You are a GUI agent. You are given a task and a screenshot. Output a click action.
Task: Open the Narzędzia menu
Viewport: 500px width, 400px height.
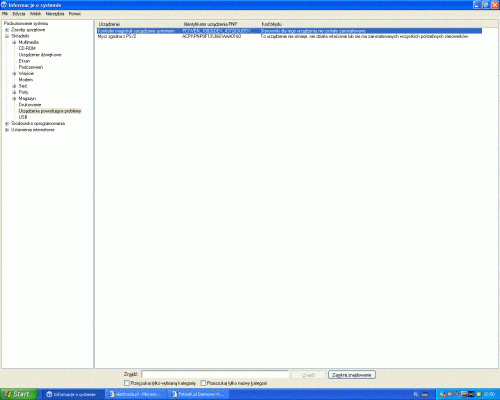(x=55, y=14)
